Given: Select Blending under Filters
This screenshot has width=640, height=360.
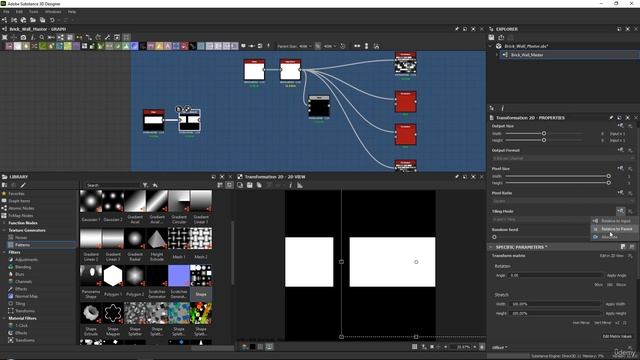Looking at the screenshot, I should tap(23, 267).
